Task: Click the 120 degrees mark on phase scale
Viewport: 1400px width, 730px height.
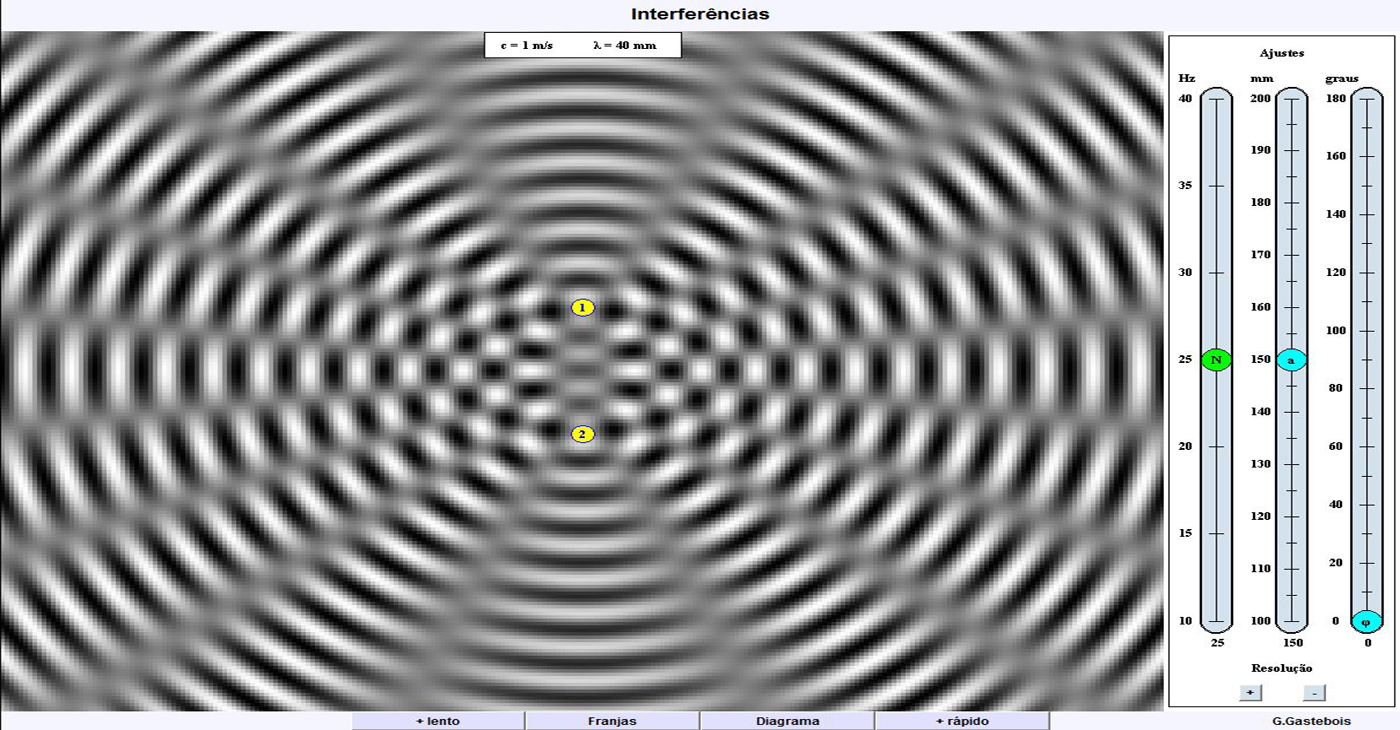Action: 1335,272
